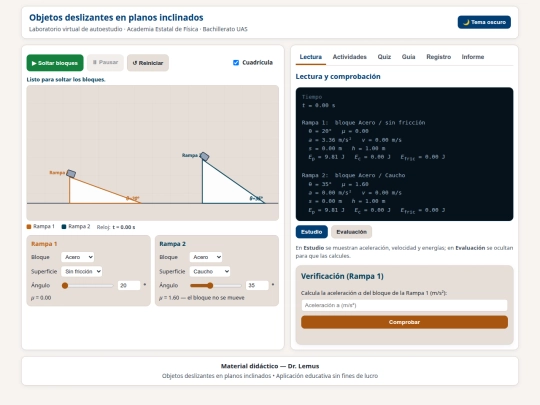This screenshot has height=405, width=540.
Task: Click the page title Objetos deslizantes en planos inclinados
Action: [116, 18]
